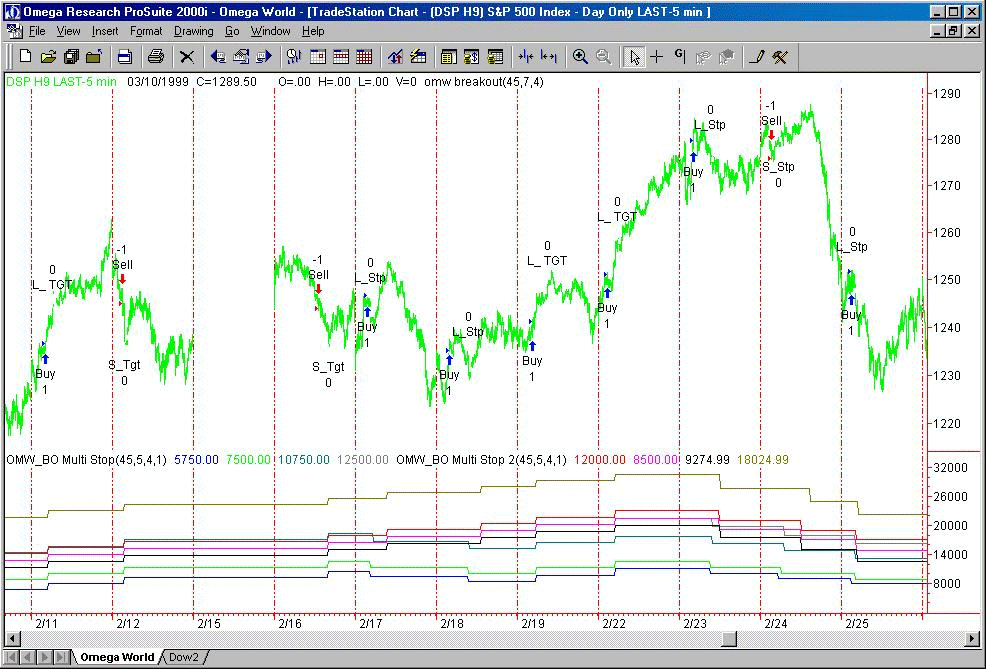The image size is (986, 669).
Task: Click the black X delete icon
Action: 186,57
